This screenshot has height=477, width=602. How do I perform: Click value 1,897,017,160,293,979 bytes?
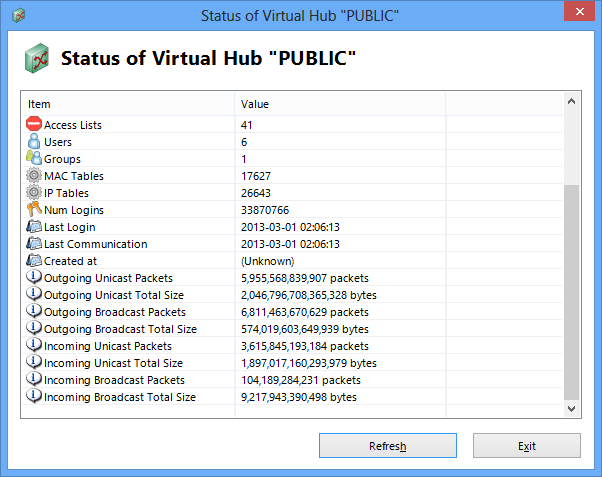(x=309, y=363)
